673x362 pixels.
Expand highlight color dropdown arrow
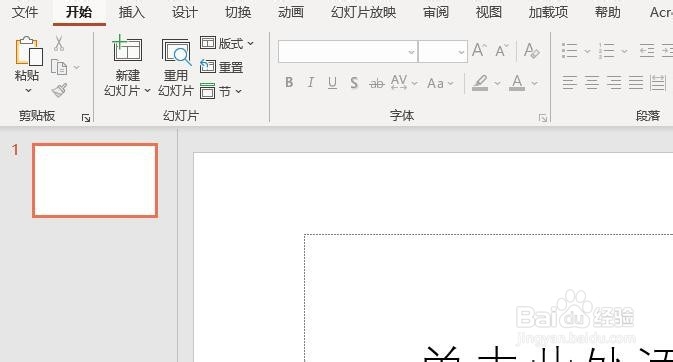click(x=497, y=83)
